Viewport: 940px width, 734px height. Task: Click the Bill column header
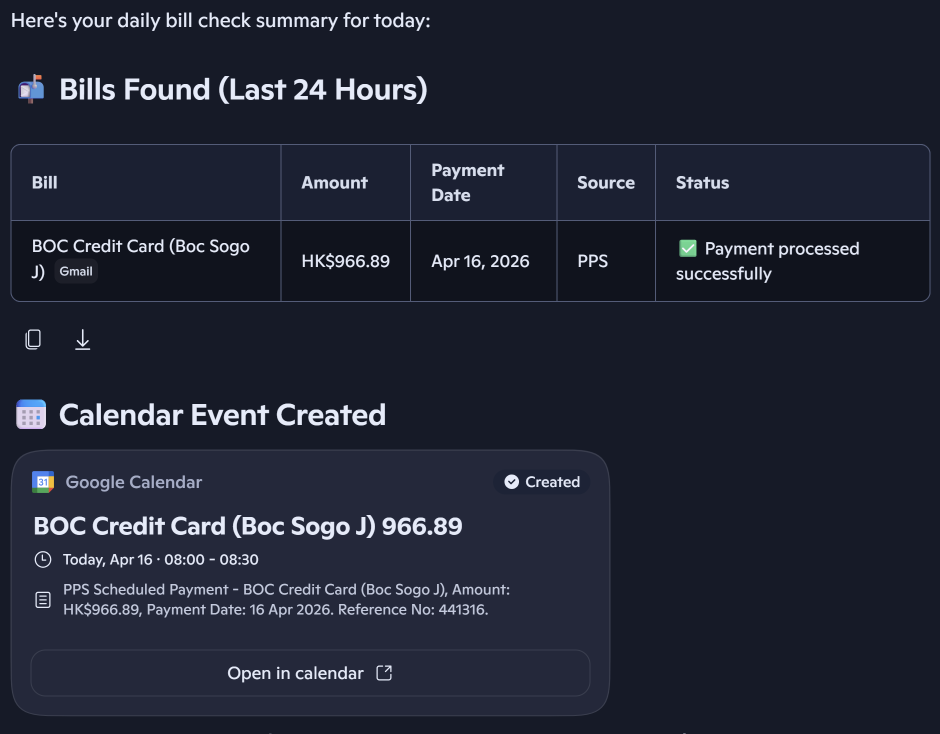(45, 183)
